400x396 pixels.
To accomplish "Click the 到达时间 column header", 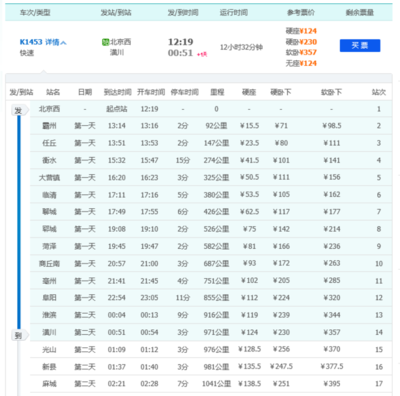I will (117, 92).
